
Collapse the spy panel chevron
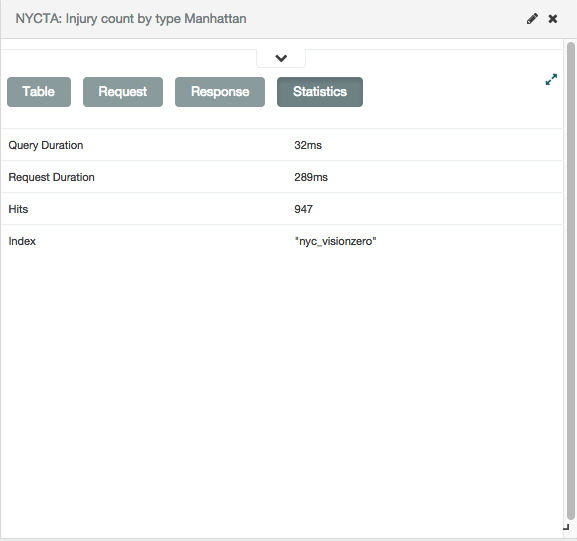(281, 58)
